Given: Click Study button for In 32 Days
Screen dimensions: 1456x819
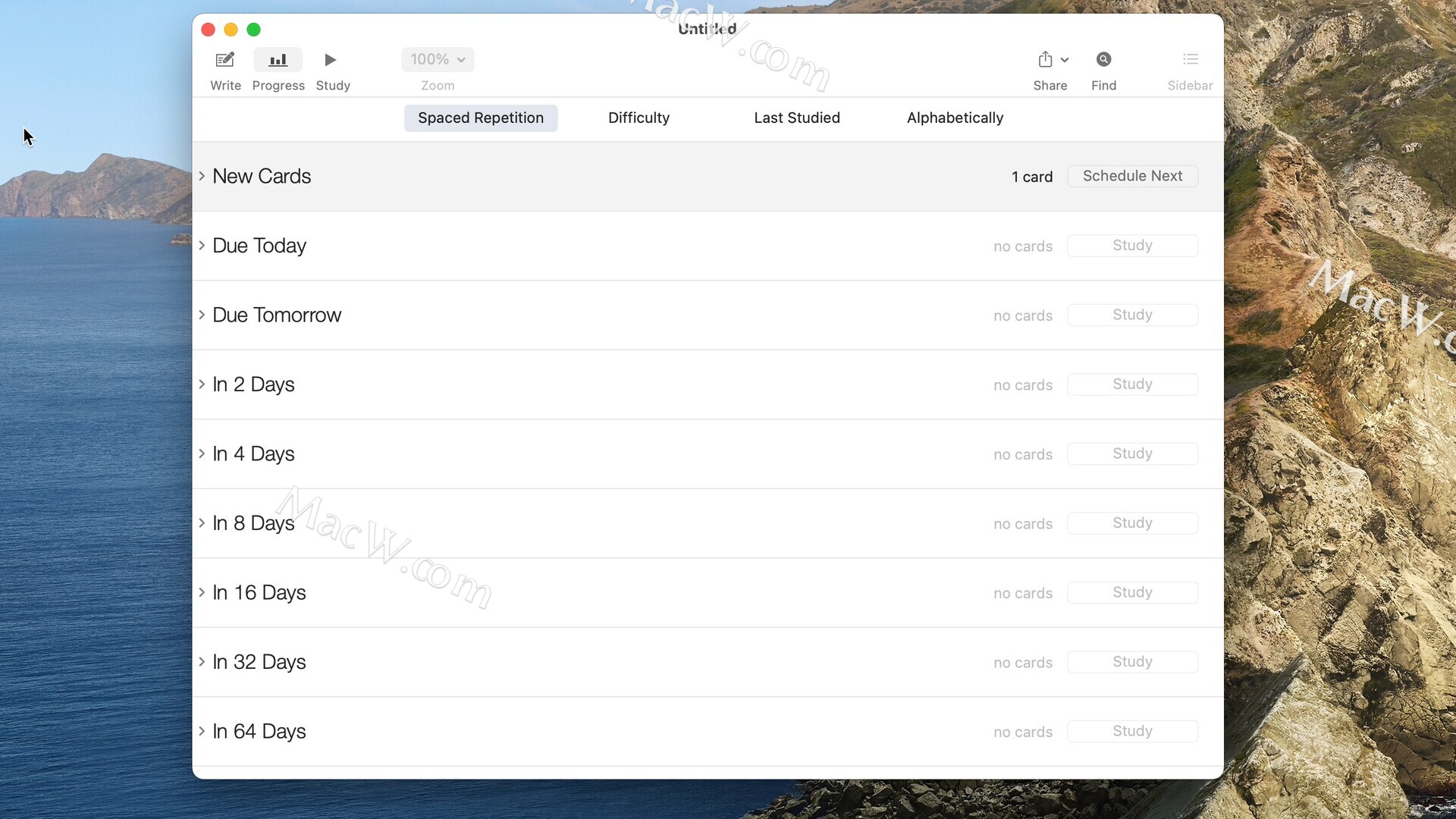Looking at the screenshot, I should [x=1132, y=662].
